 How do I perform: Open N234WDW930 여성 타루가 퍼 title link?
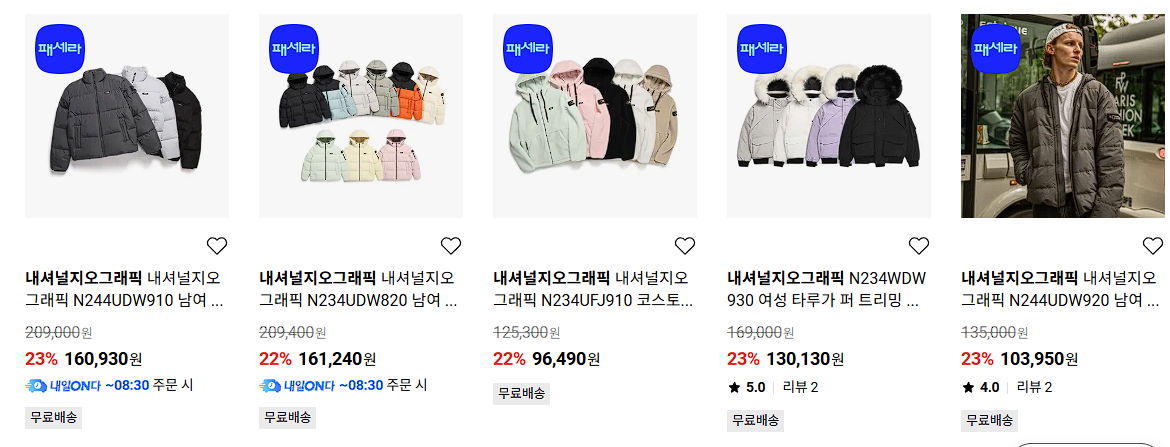[827, 290]
